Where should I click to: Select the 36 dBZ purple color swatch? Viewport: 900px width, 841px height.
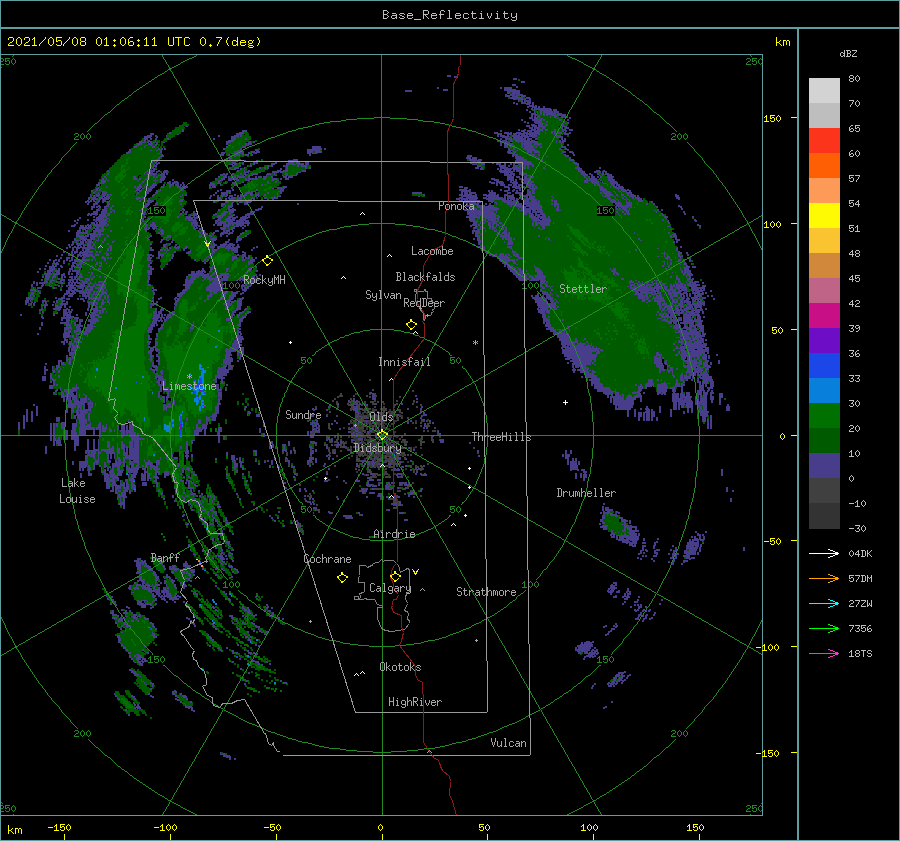point(824,341)
